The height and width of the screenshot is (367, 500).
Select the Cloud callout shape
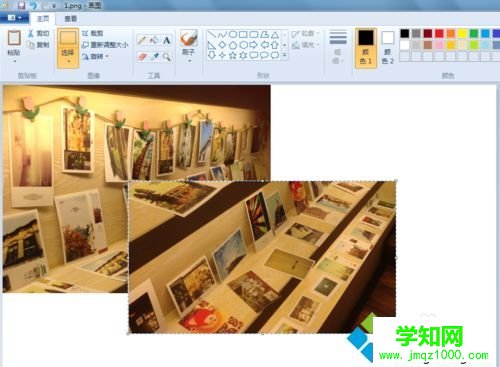(x=275, y=55)
